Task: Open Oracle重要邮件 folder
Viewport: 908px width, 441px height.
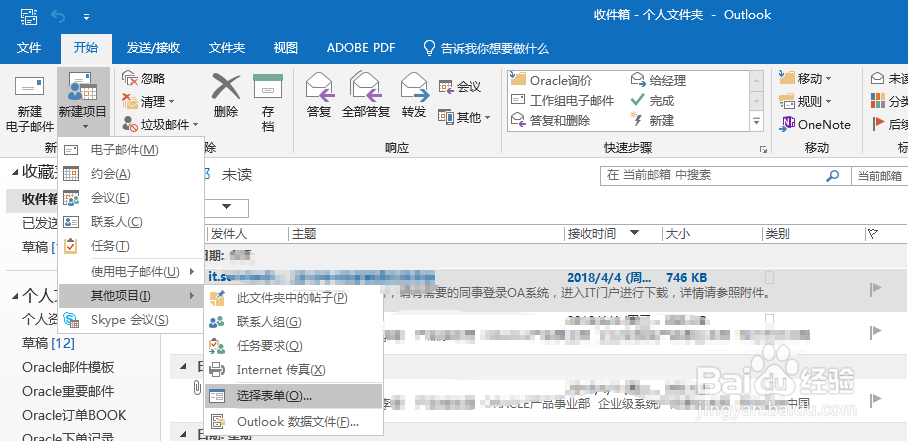Action: [x=68, y=391]
